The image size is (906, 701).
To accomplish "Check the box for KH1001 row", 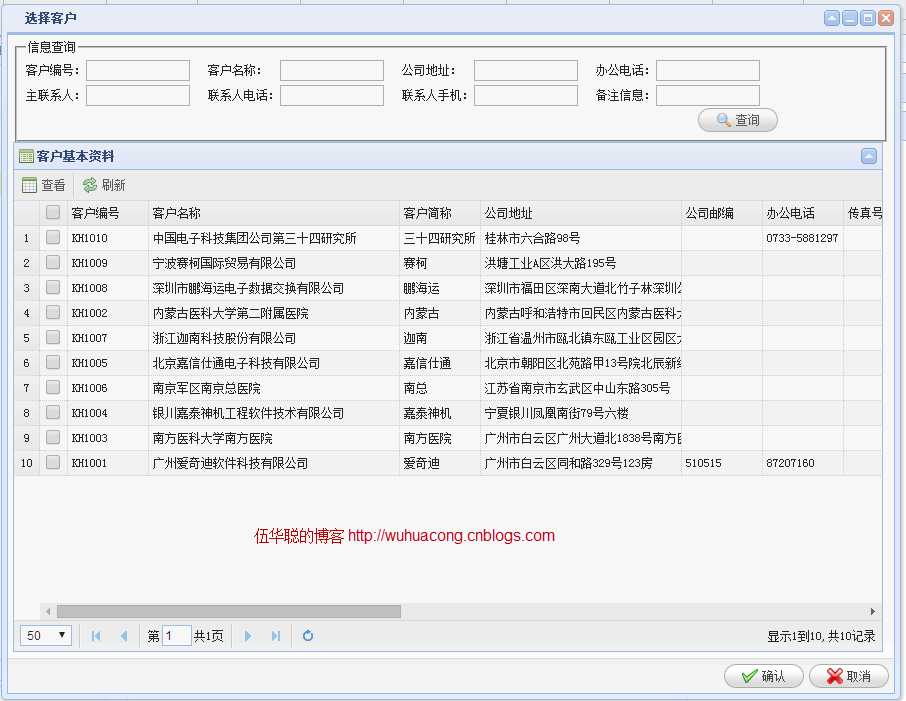I will 53,462.
